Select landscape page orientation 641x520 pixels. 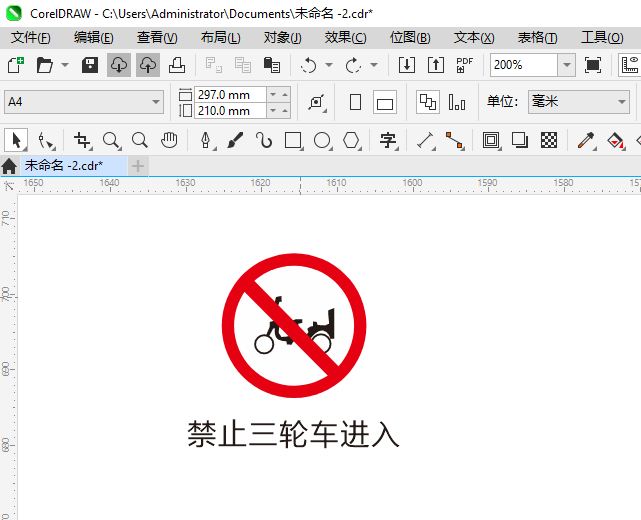pos(385,102)
